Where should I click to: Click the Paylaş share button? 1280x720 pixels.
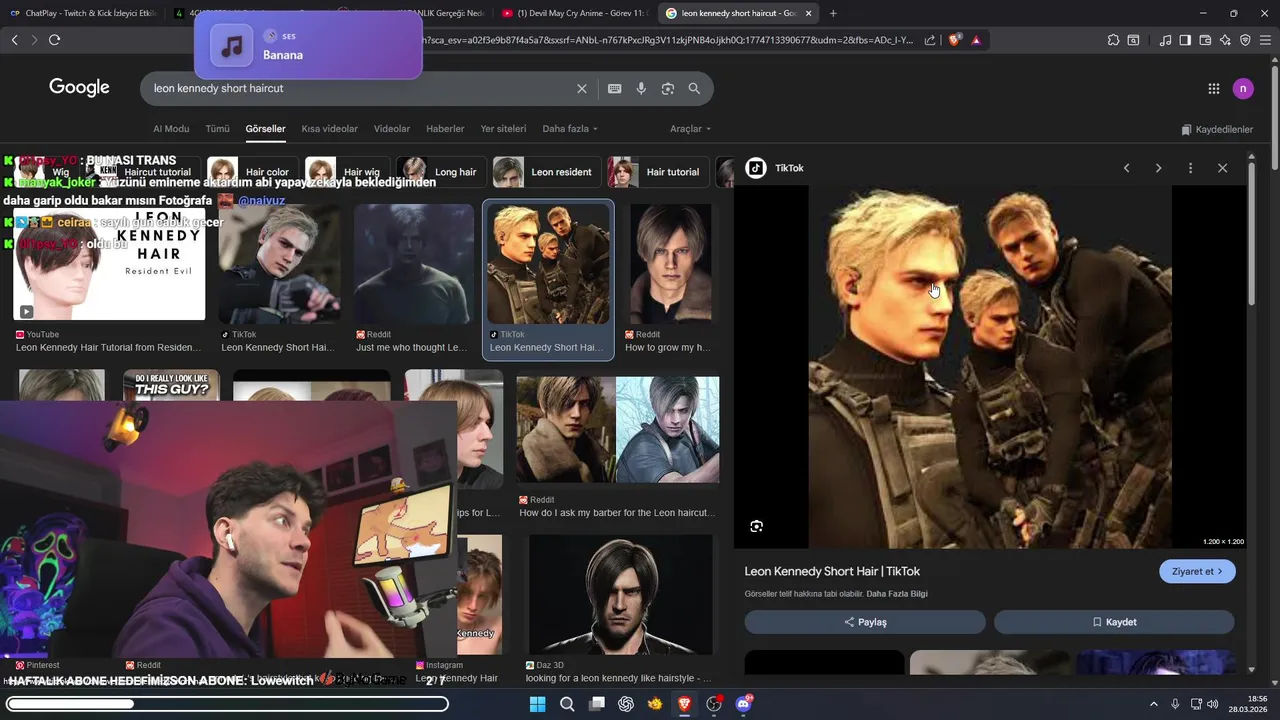pyautogui.click(x=865, y=622)
